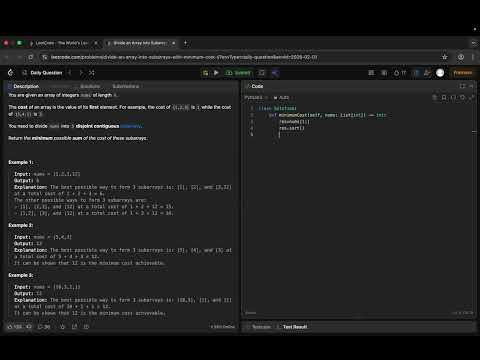
Task: Switch to the Submissions tab
Action: coord(125,86)
